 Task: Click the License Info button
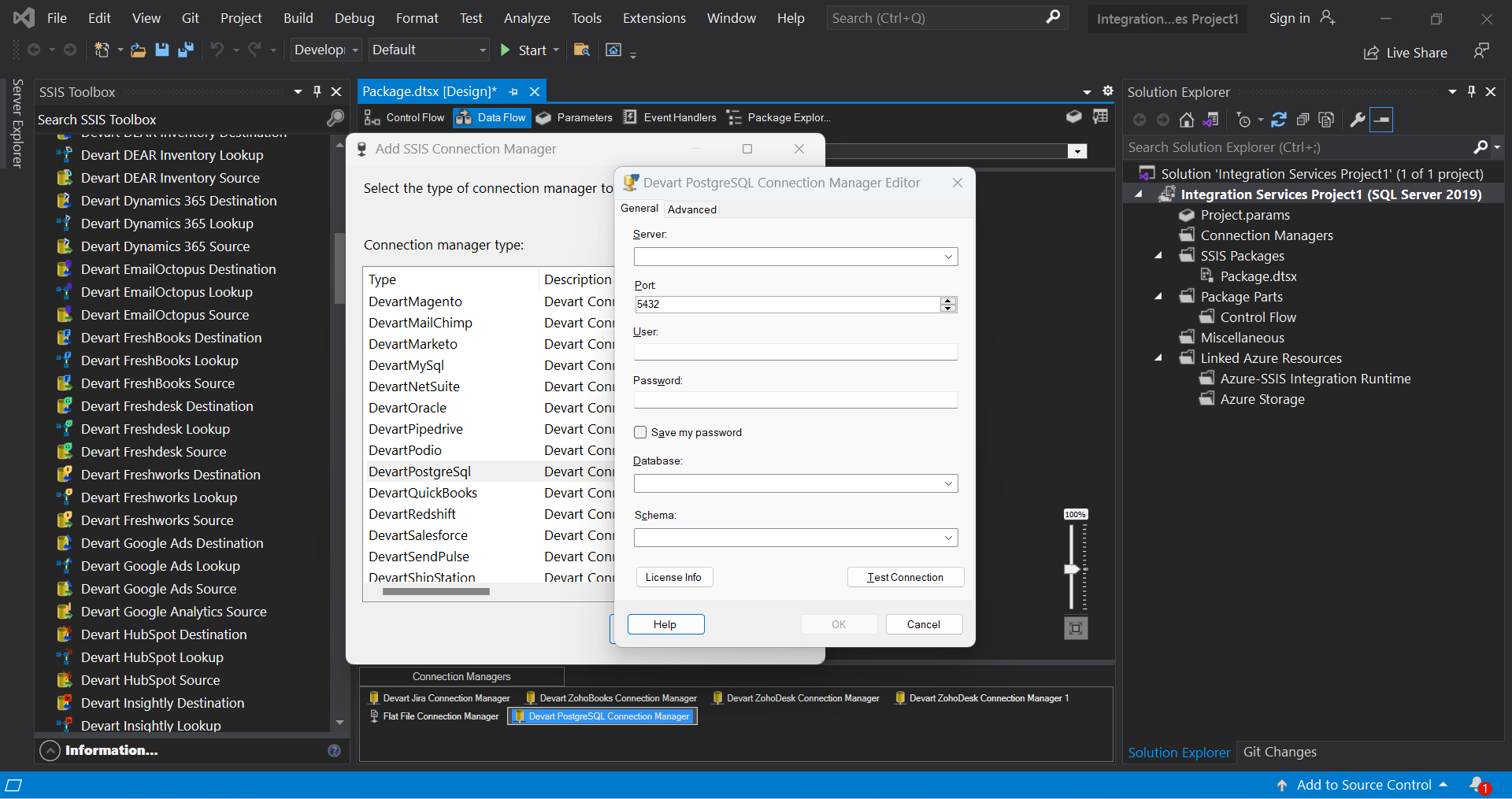pyautogui.click(x=673, y=577)
